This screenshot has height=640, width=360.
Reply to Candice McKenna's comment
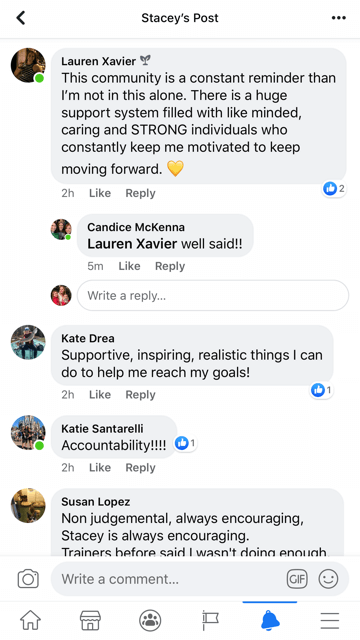[x=170, y=266]
